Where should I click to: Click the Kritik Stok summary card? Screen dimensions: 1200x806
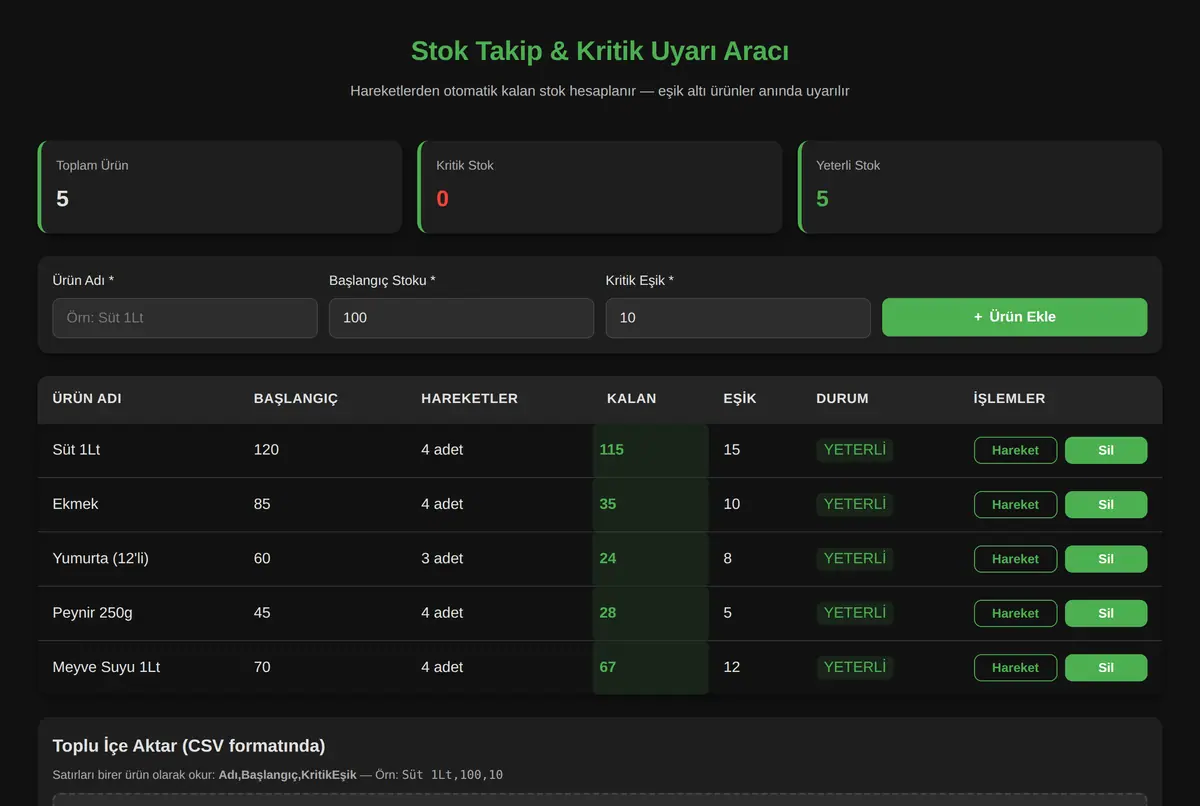click(600, 187)
